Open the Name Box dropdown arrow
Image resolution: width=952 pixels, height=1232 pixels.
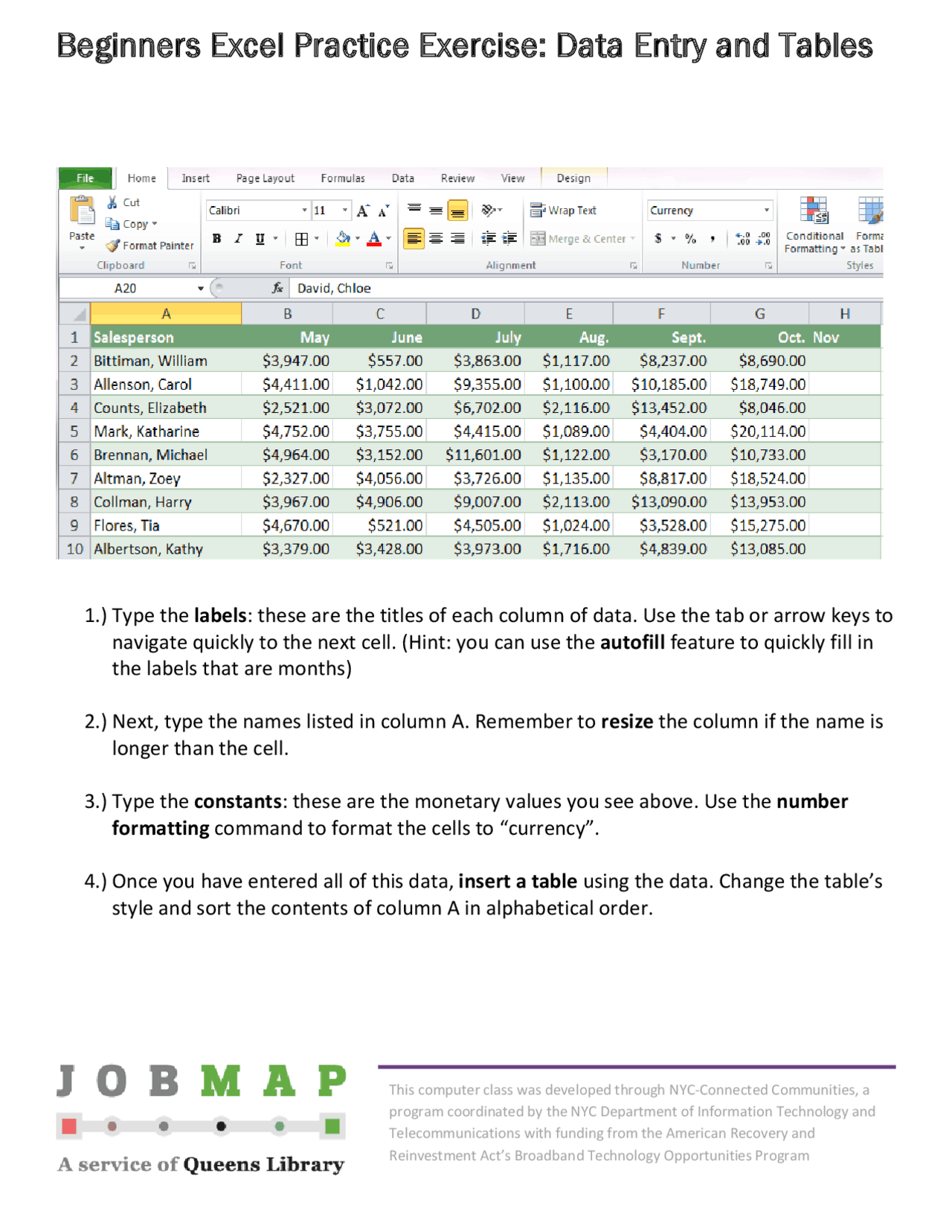click(200, 289)
